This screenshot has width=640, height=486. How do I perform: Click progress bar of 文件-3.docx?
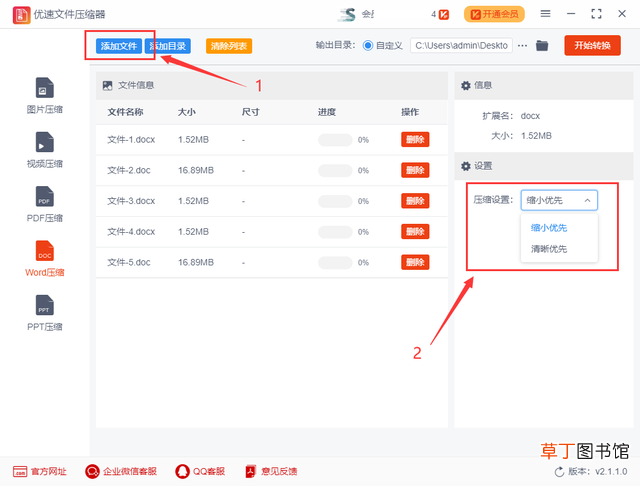[335, 201]
